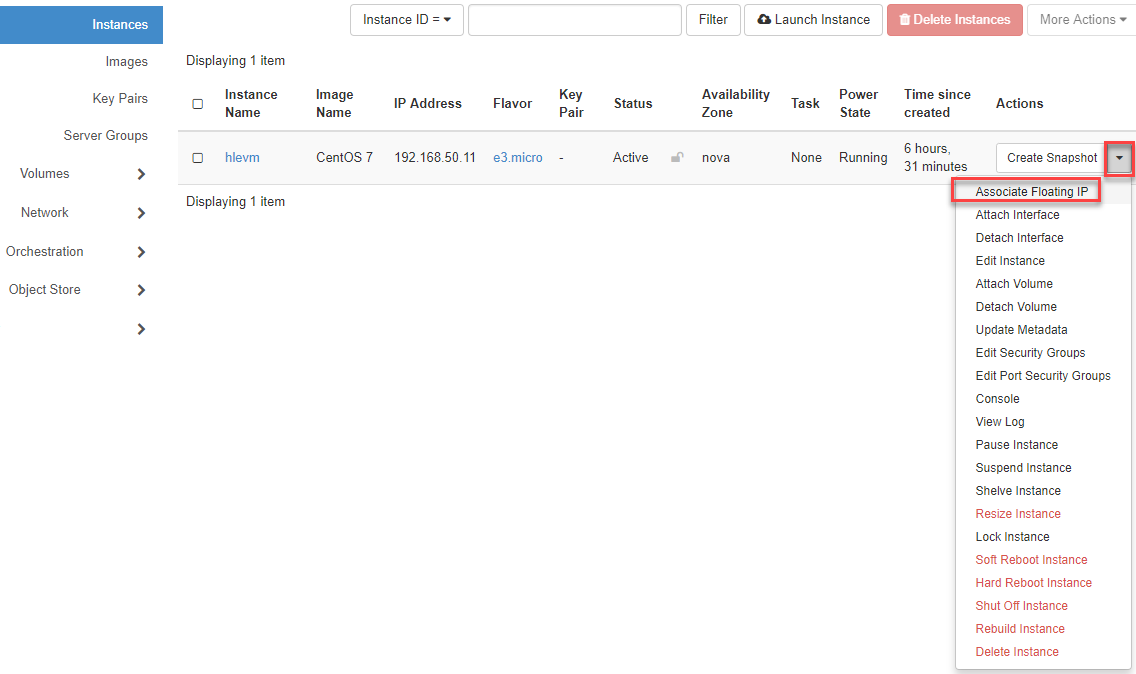Click the filter text input field
1136x674 pixels.
[574, 20]
